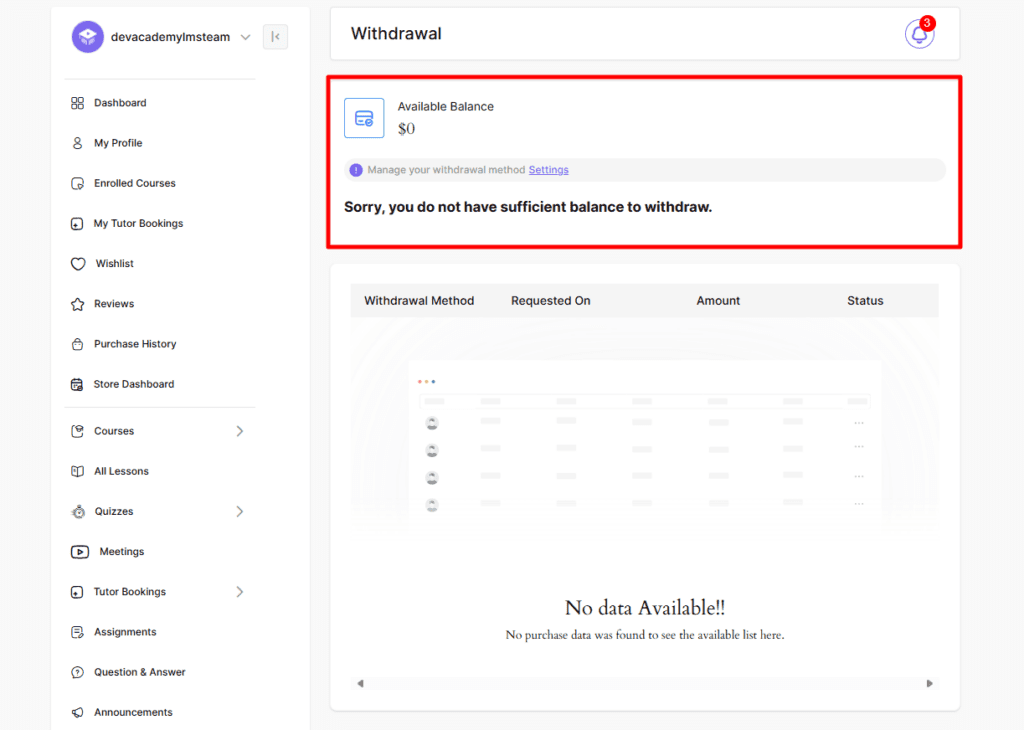Open the Dashboard via the grid icon
Screen dimensions: 1024x730
click(77, 102)
